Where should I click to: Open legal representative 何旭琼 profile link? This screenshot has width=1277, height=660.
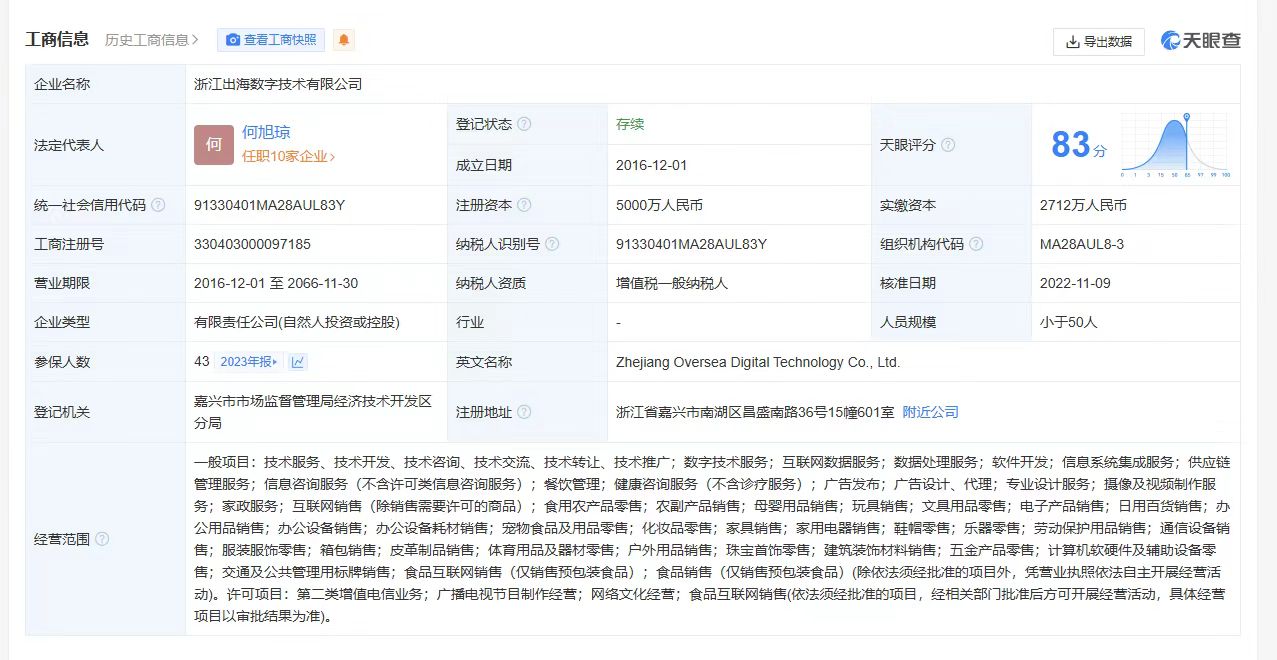coord(266,132)
